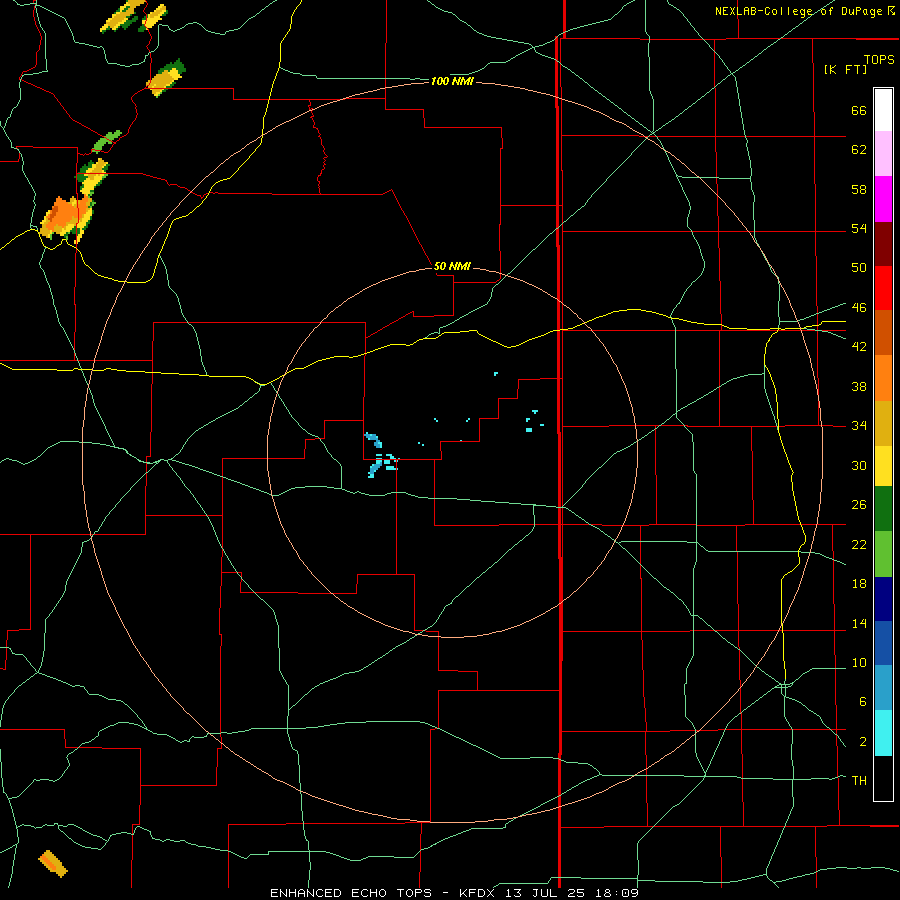Click the "TOPS" legend title
The width and height of the screenshot is (900, 900).
pyautogui.click(x=879, y=59)
